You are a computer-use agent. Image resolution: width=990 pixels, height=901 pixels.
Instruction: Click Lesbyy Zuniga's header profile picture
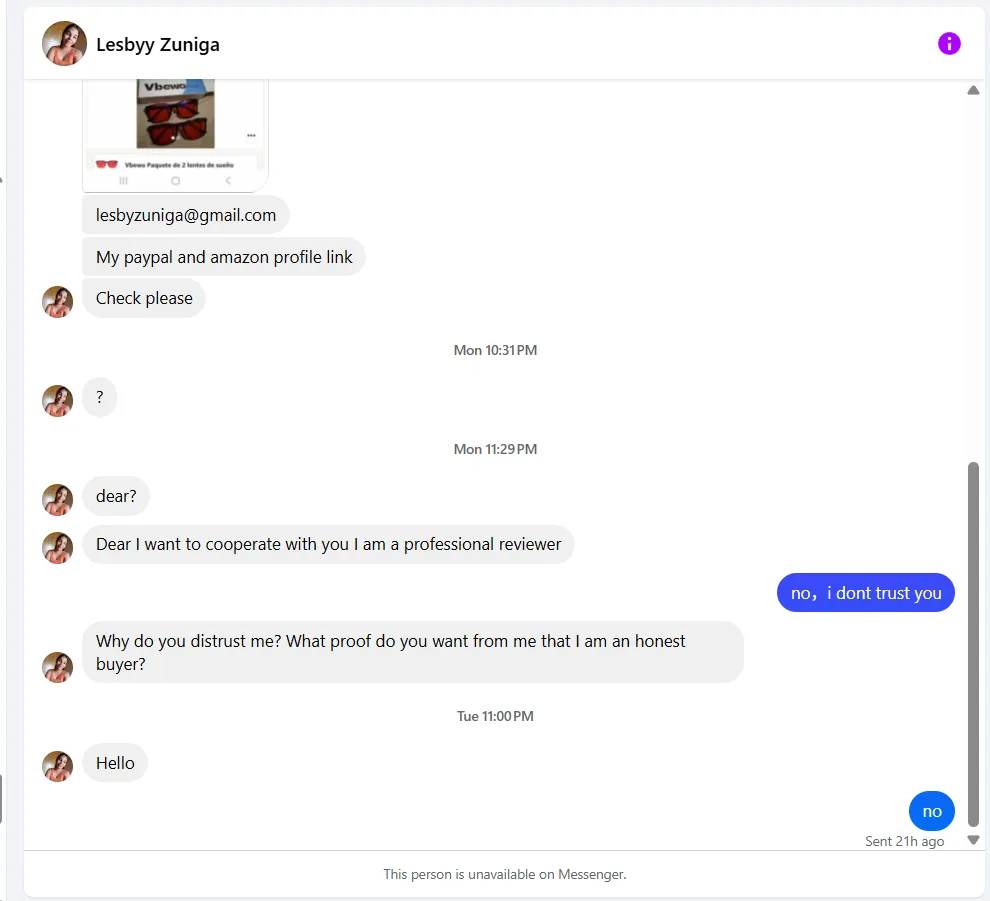(x=64, y=44)
